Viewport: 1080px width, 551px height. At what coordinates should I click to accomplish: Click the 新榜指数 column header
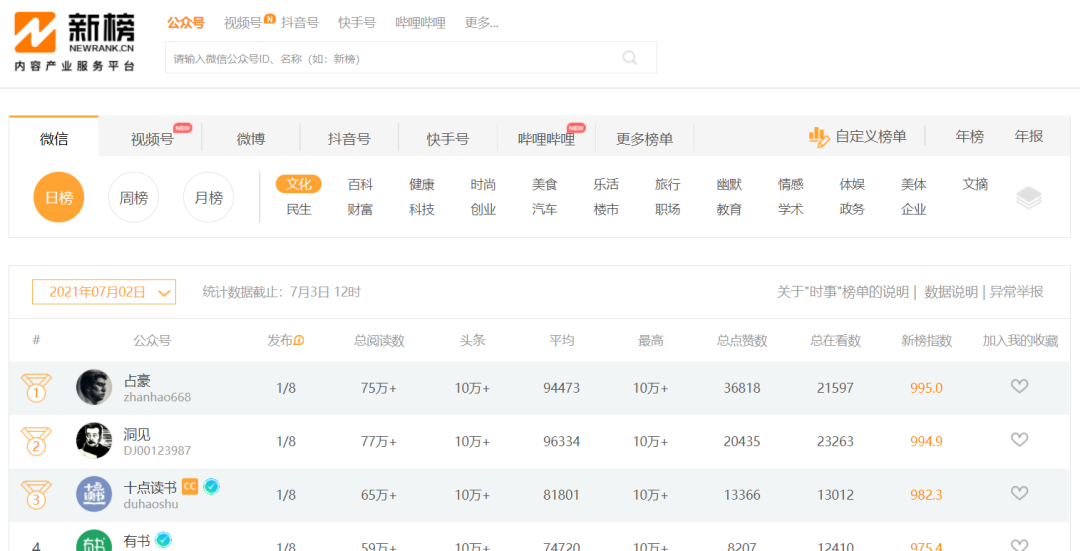pos(926,340)
